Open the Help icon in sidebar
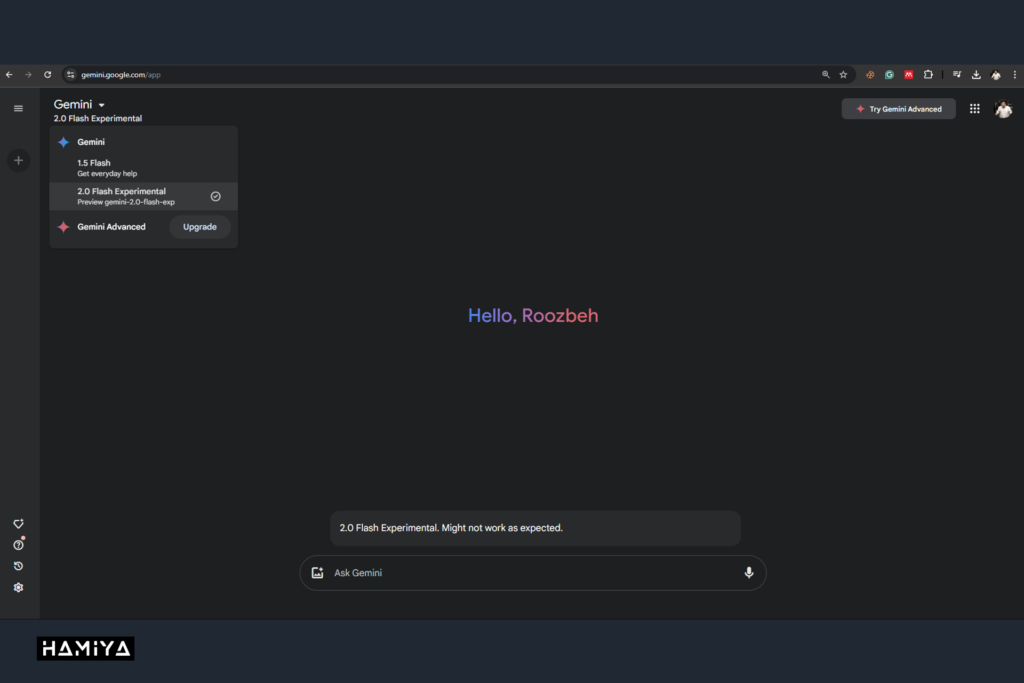This screenshot has width=1024, height=683. coord(18,545)
